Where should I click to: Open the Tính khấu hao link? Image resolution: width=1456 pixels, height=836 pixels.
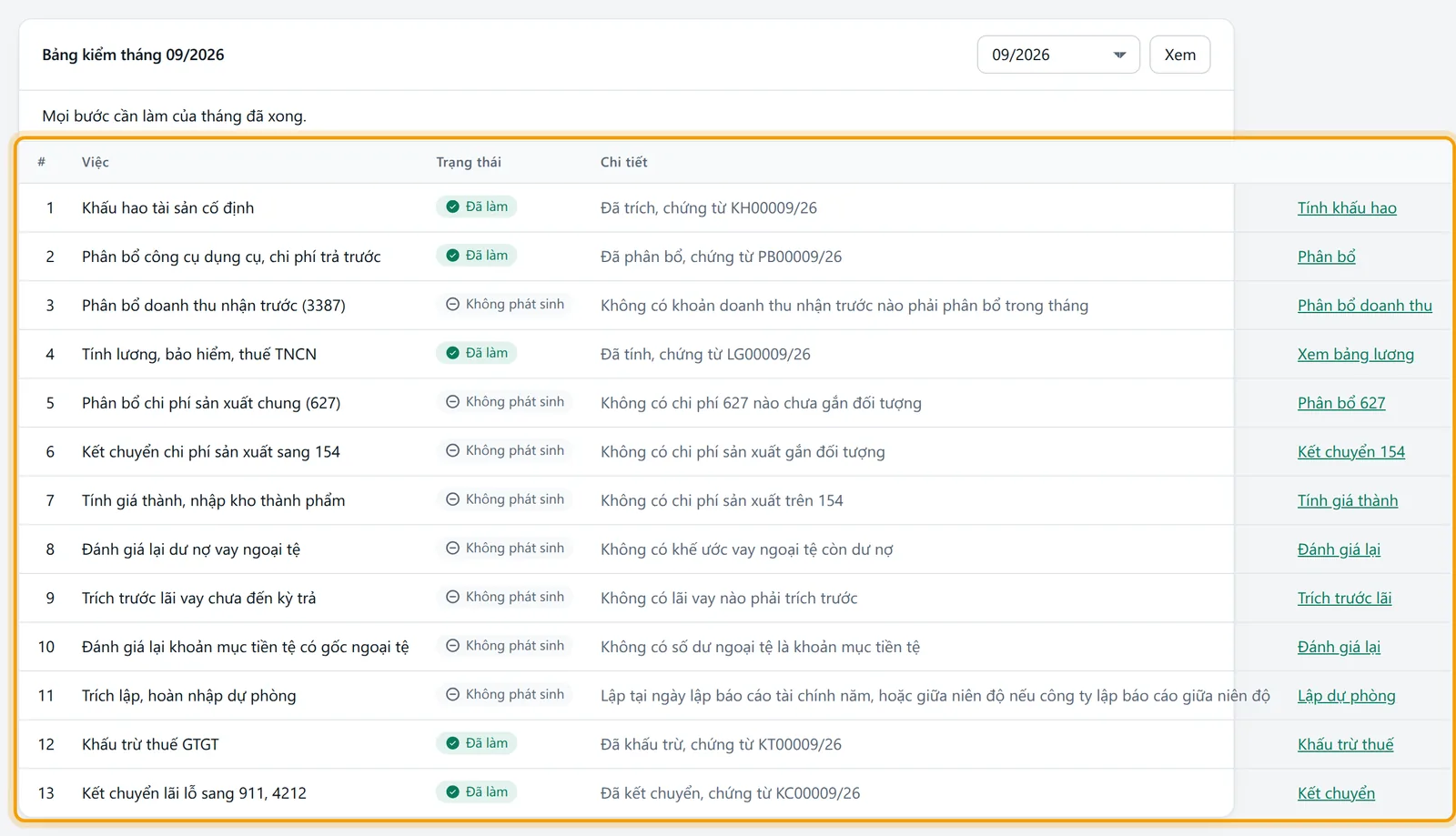[x=1347, y=208]
